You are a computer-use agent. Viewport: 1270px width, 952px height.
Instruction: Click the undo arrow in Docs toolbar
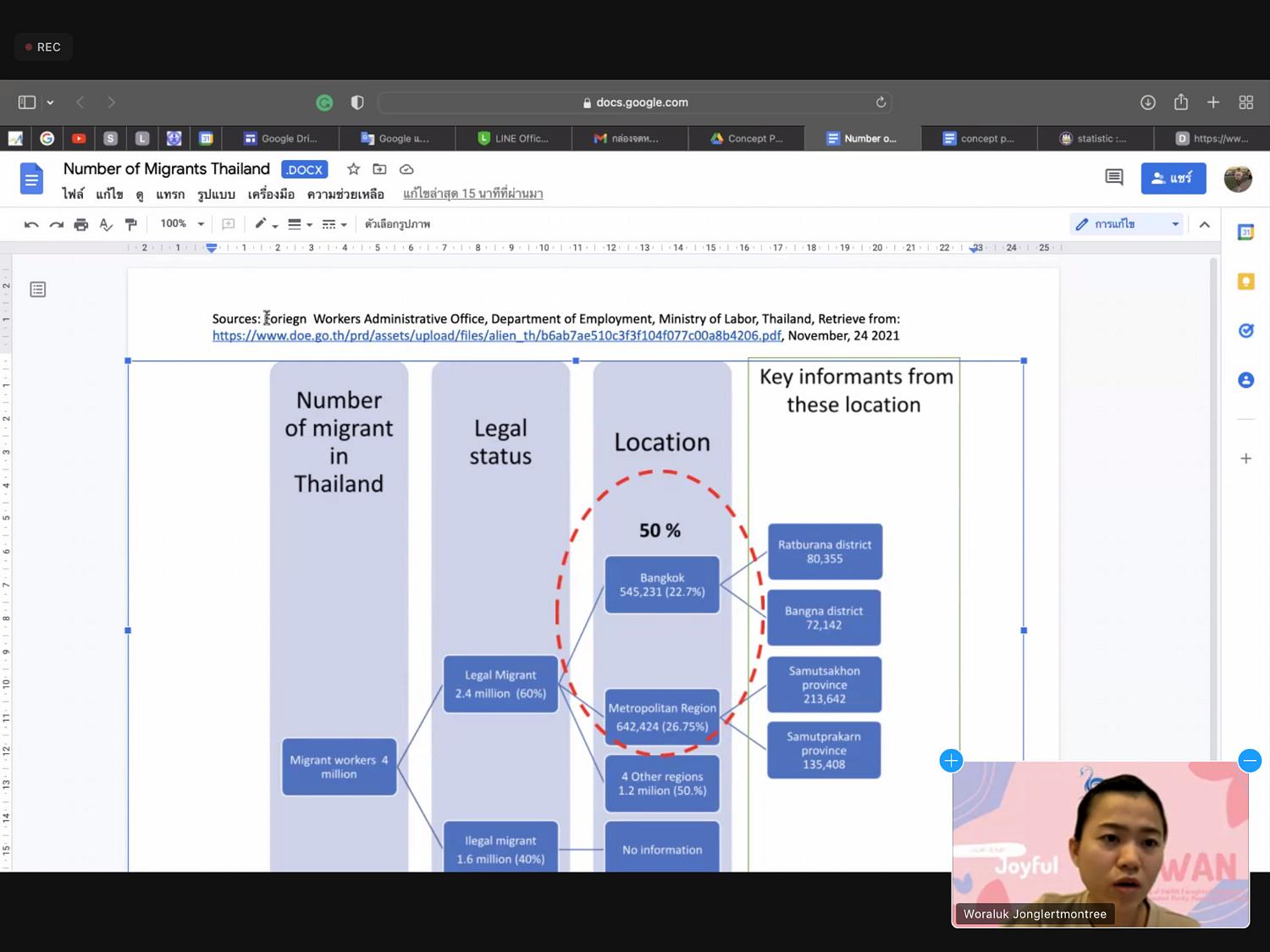pos(31,224)
